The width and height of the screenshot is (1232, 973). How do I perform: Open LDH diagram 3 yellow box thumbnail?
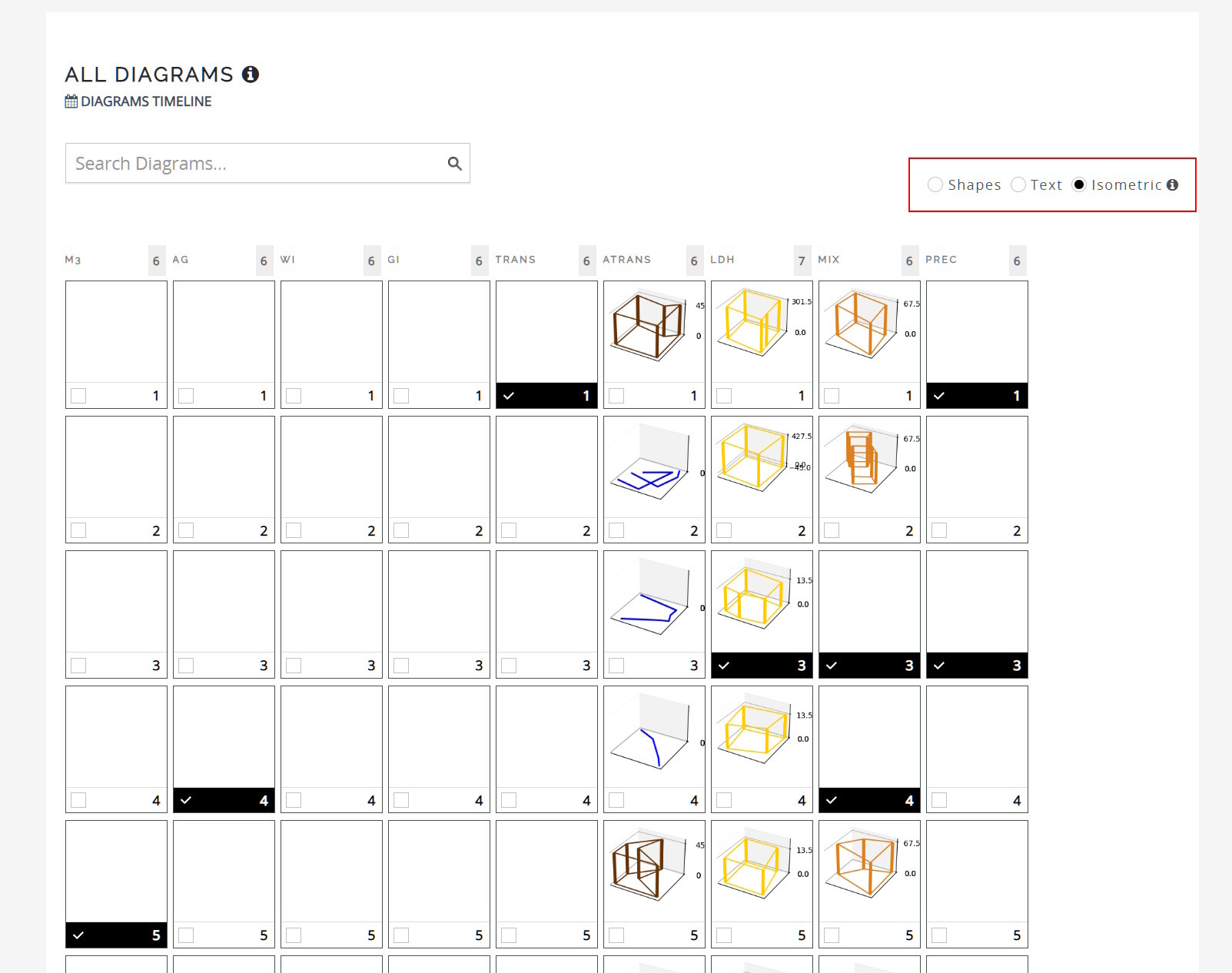point(762,602)
